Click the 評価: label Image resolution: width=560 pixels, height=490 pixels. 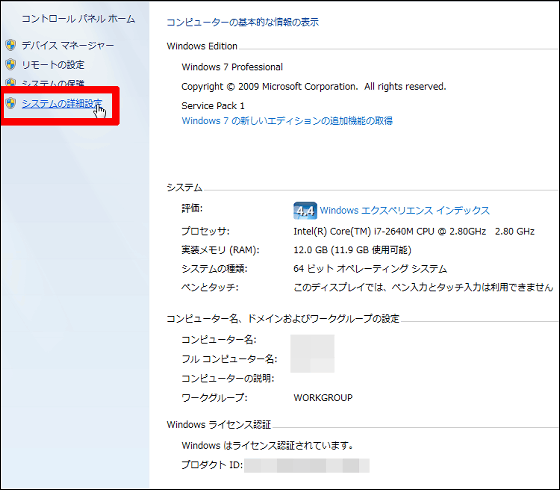pos(192,208)
